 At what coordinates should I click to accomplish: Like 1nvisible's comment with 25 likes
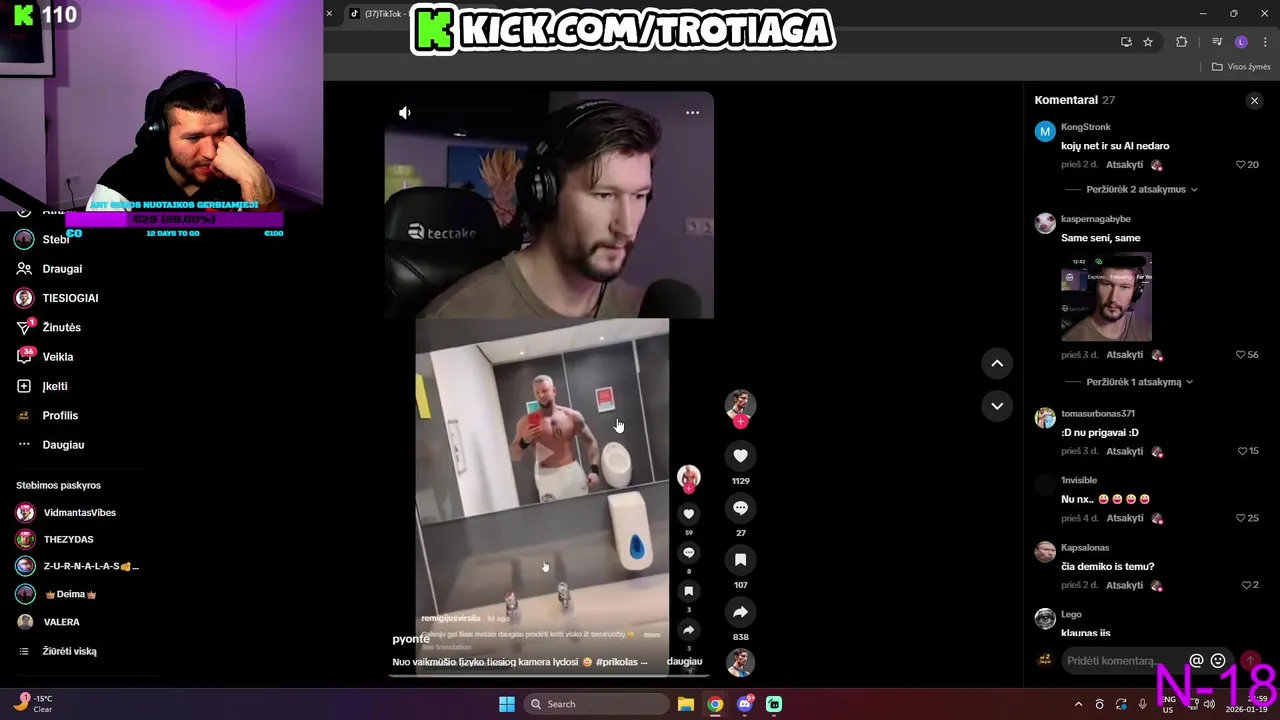(1241, 518)
